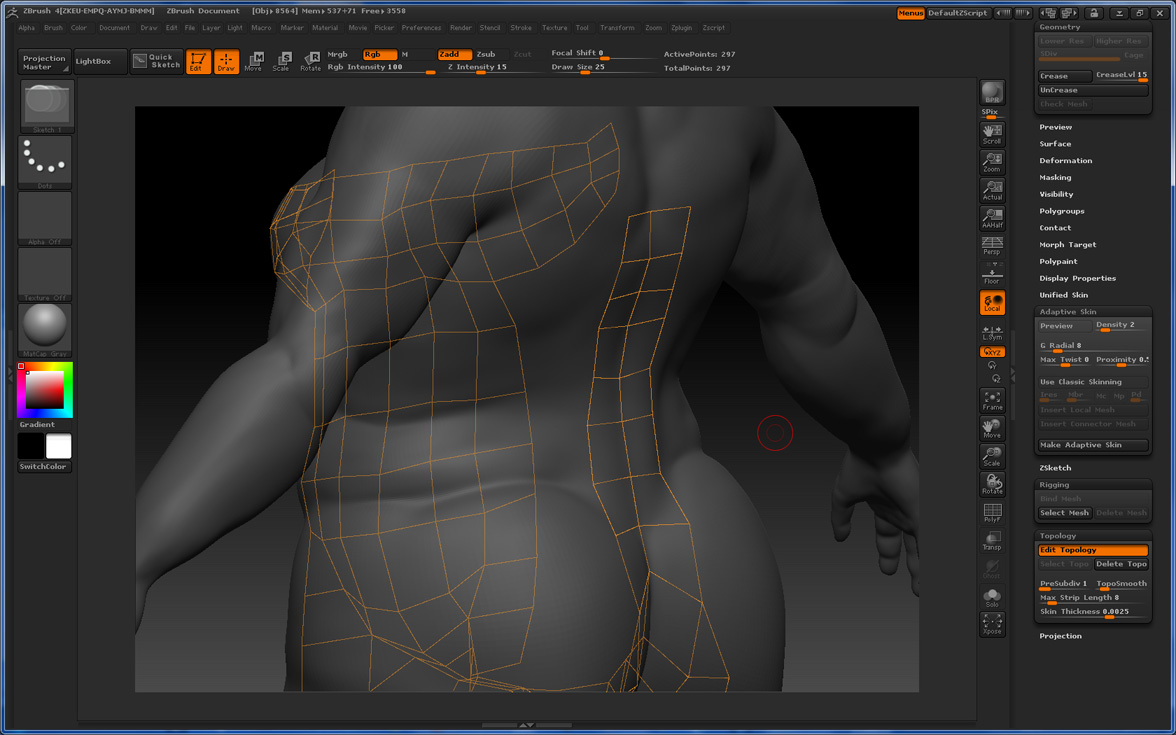Switch to Scale mode with the S icon

click(281, 62)
